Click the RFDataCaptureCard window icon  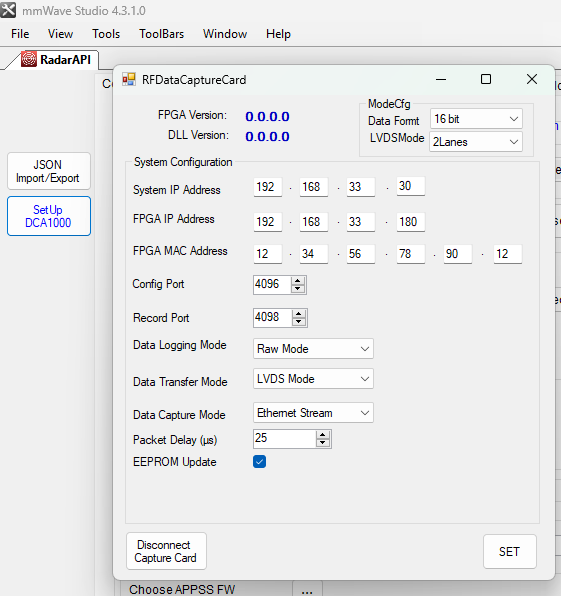(129, 79)
